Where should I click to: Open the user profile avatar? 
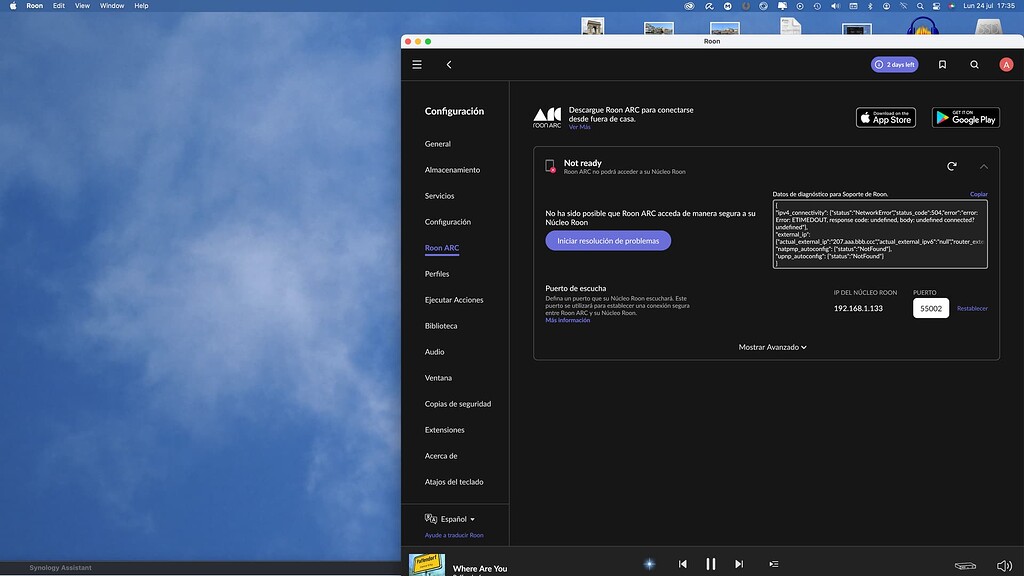tap(1006, 64)
